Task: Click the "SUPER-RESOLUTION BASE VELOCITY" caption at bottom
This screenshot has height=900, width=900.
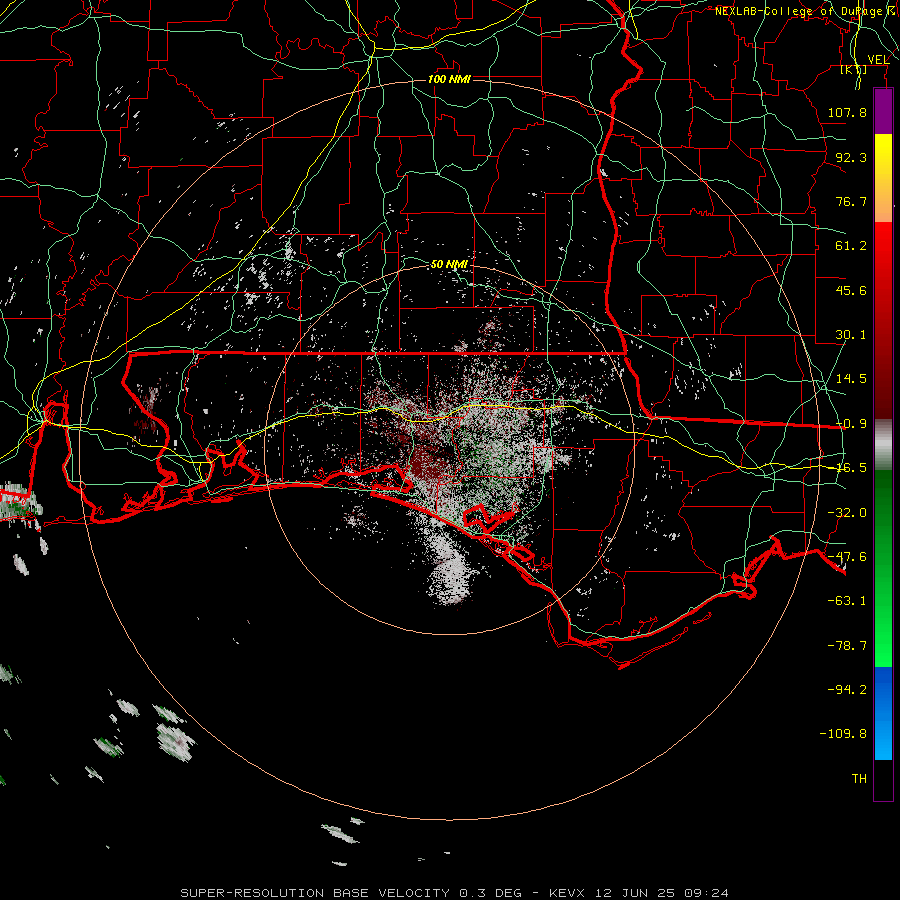Action: [315, 893]
